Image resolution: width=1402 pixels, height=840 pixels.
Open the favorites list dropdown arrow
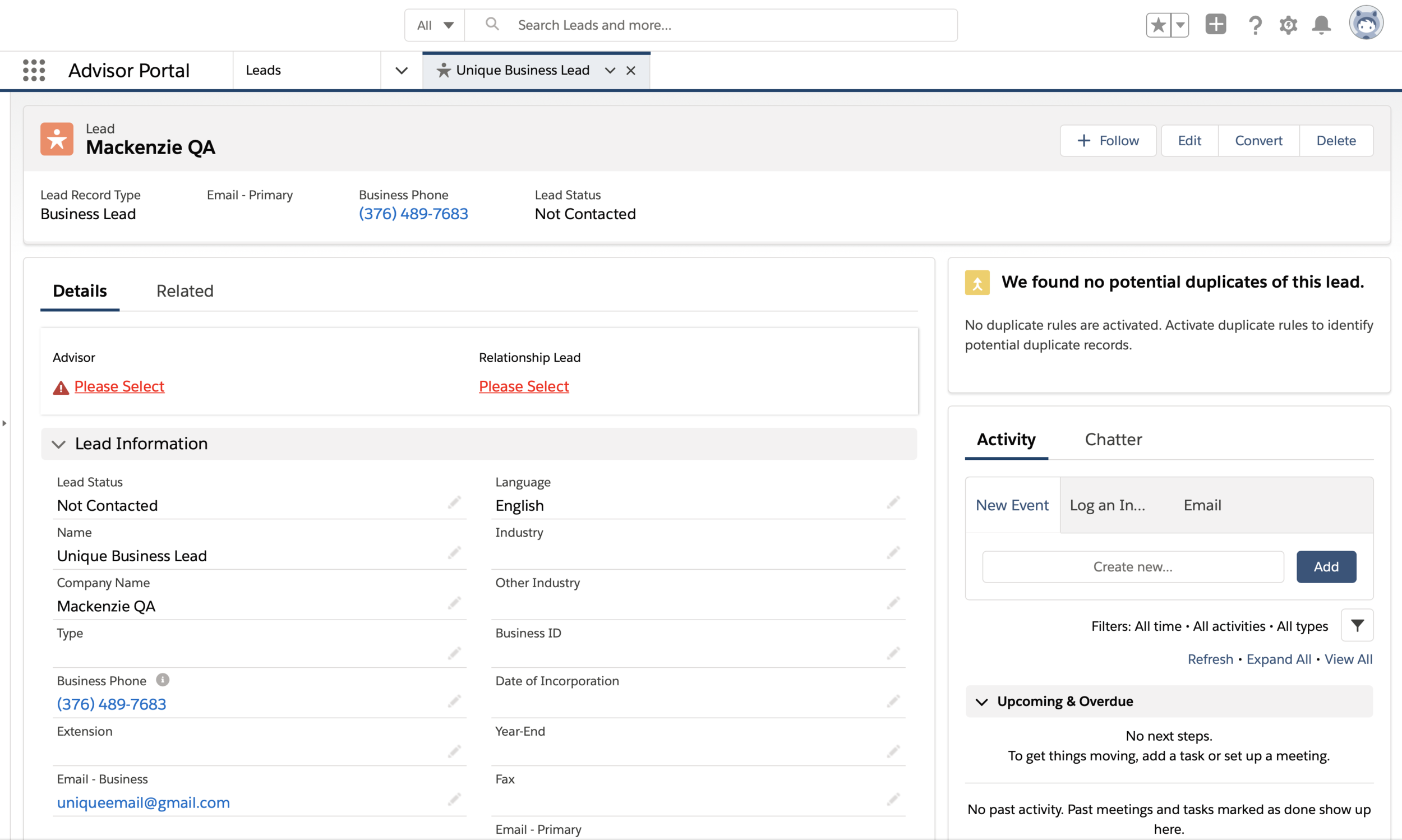click(1180, 25)
